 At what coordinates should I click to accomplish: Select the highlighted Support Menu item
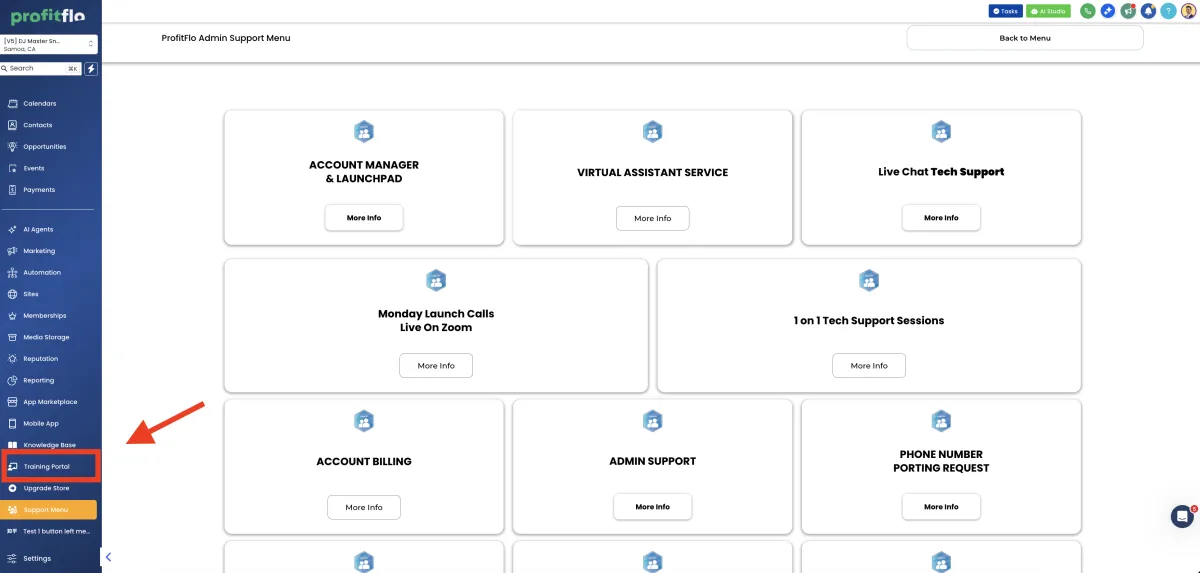pyautogui.click(x=50, y=510)
